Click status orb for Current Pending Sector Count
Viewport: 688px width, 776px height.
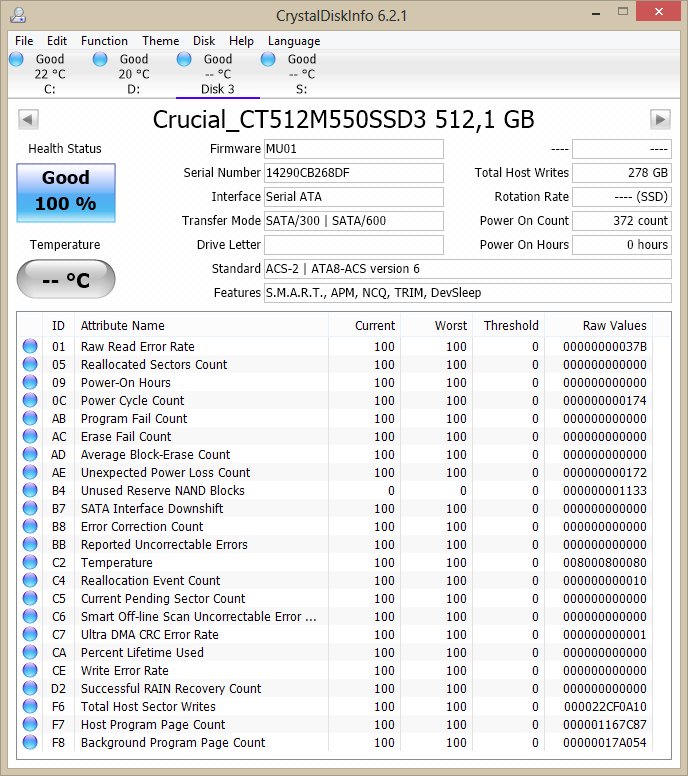30,598
